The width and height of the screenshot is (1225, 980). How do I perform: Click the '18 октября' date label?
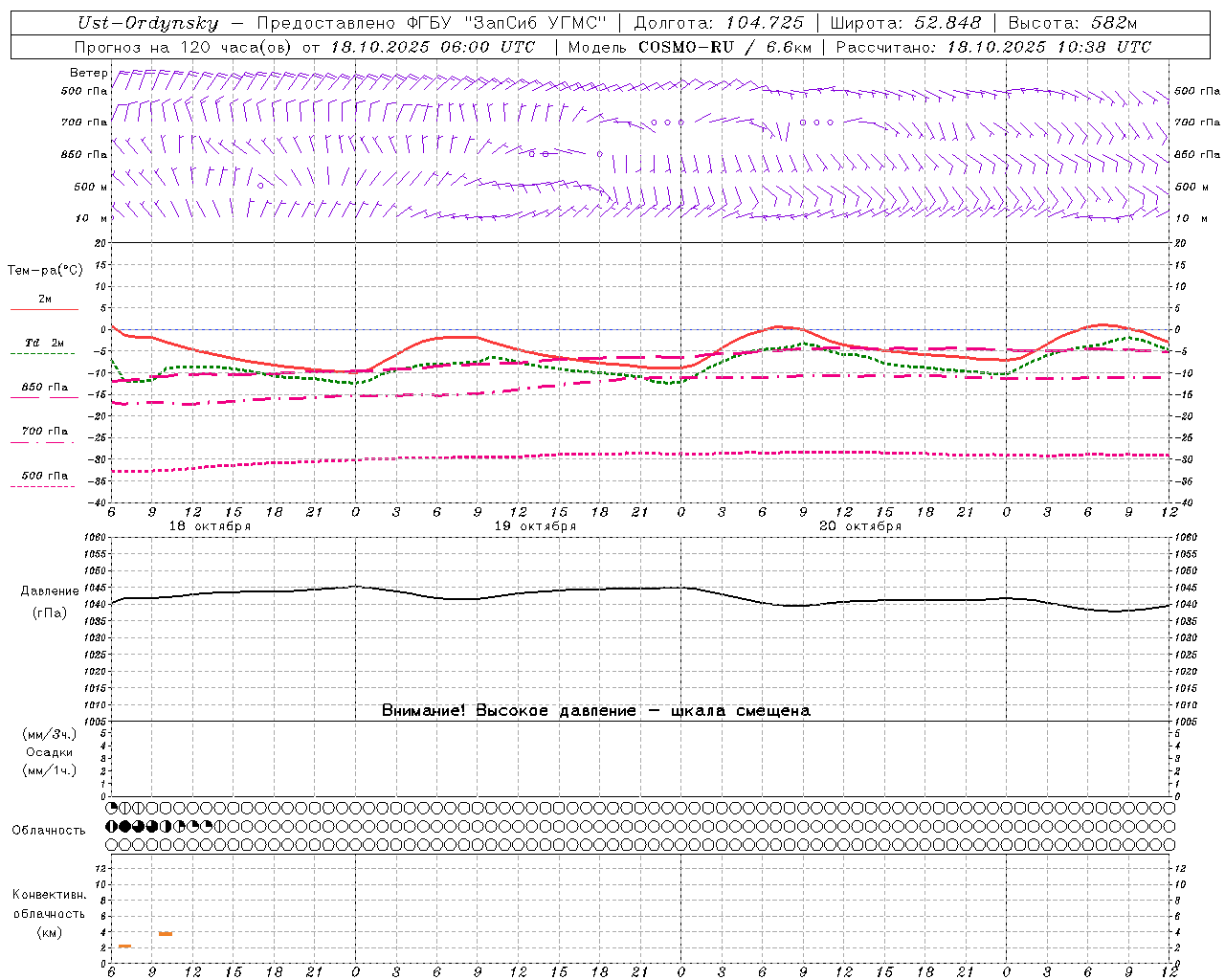click(210, 526)
